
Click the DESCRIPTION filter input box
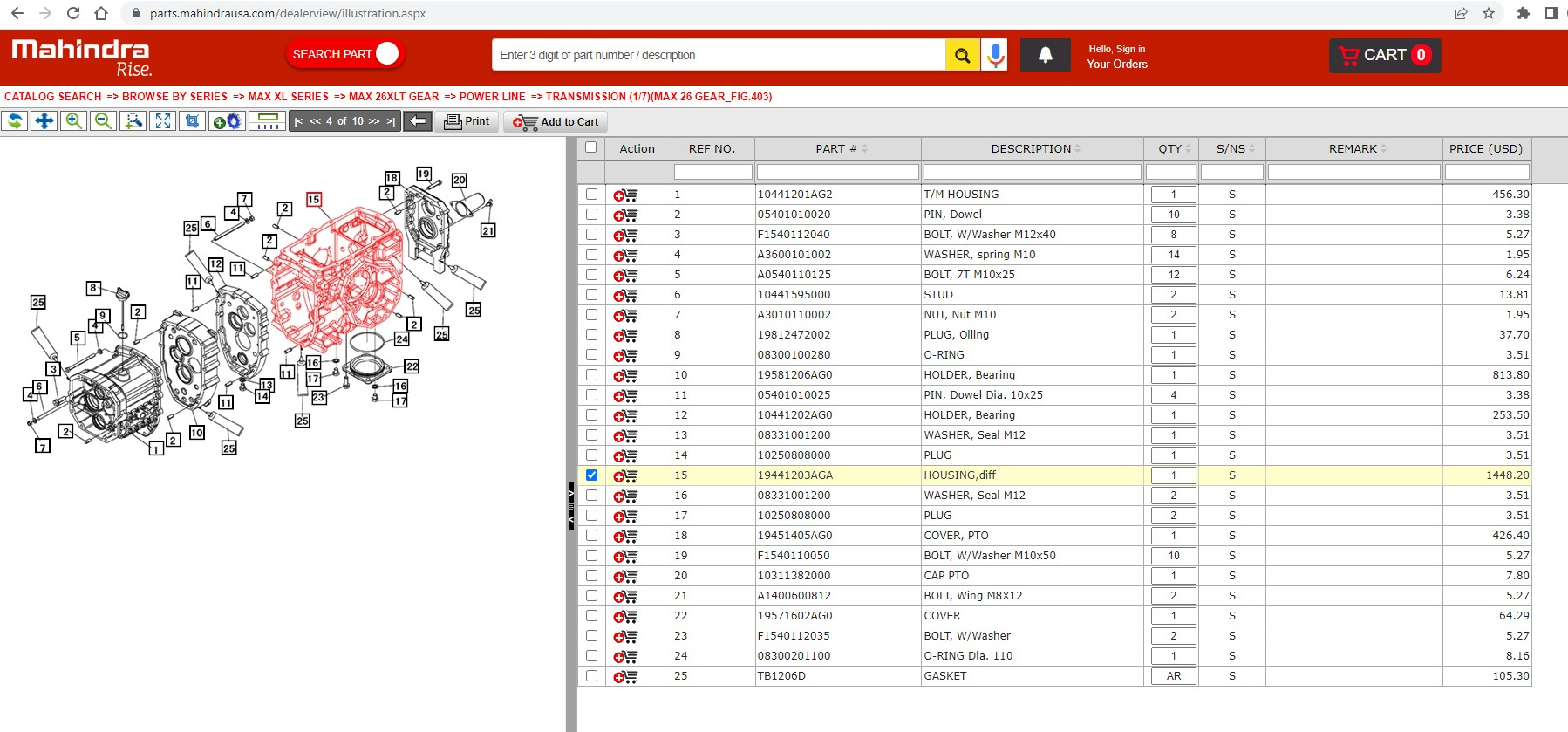click(1033, 172)
